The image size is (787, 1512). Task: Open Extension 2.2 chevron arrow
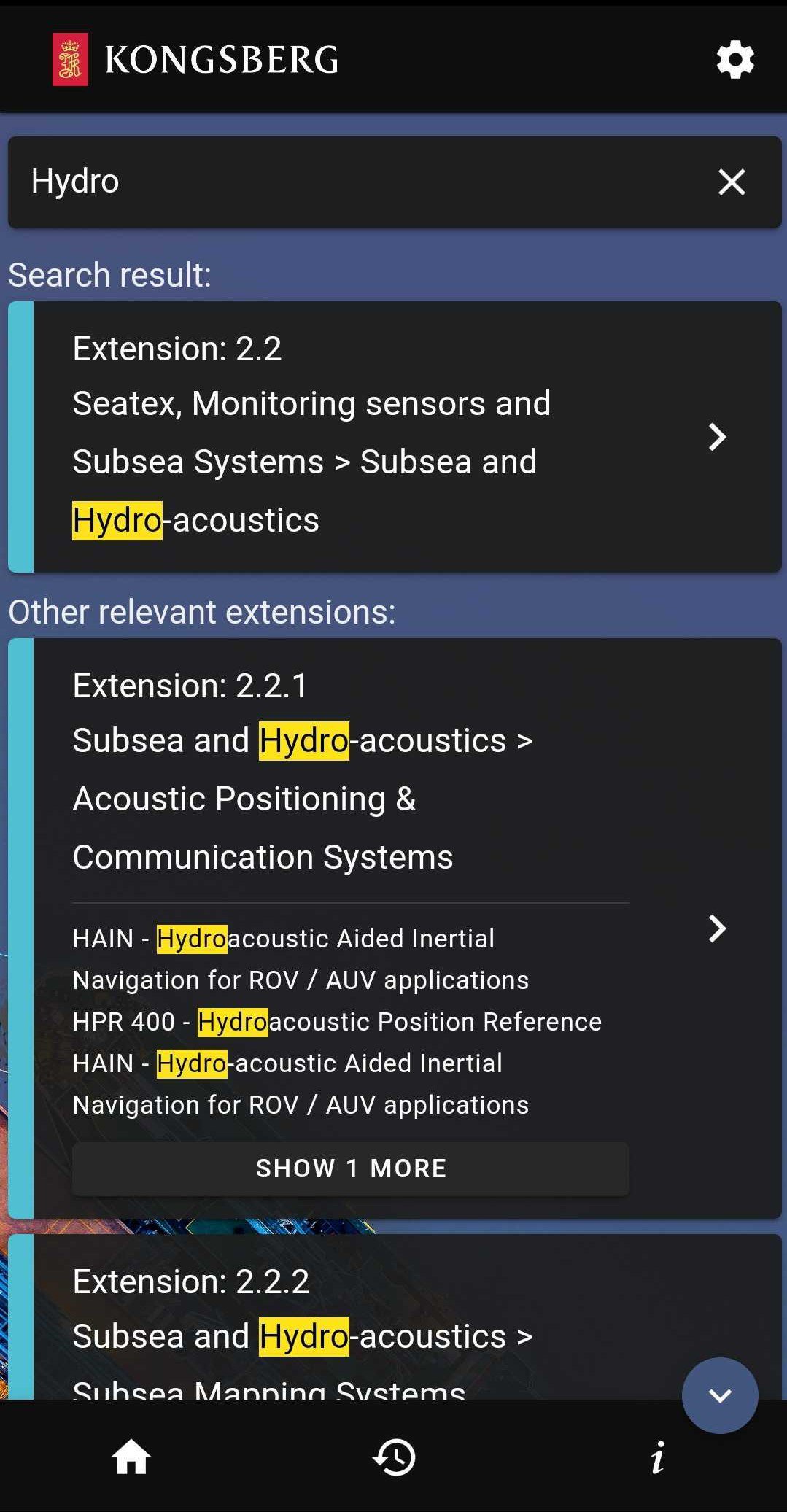tap(718, 437)
